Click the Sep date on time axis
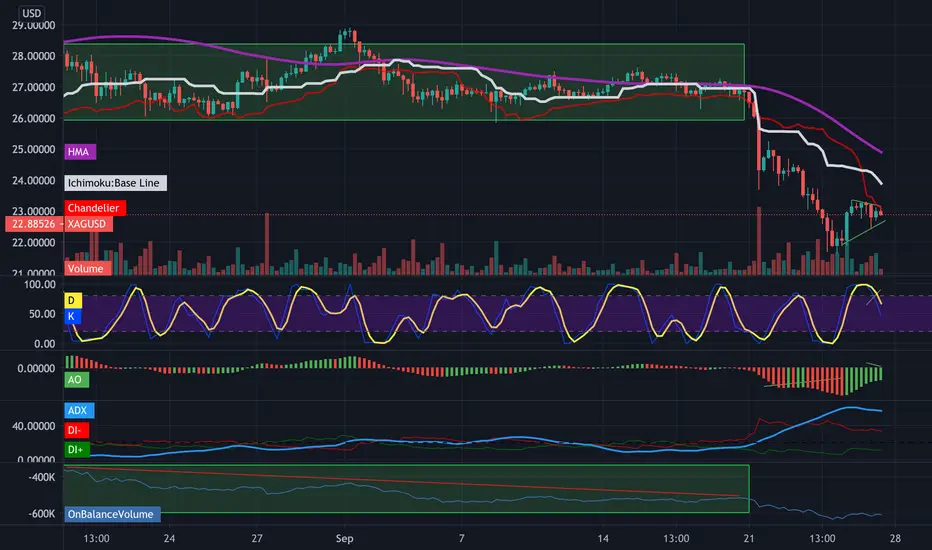Viewport: 932px width, 550px height. [x=344, y=539]
